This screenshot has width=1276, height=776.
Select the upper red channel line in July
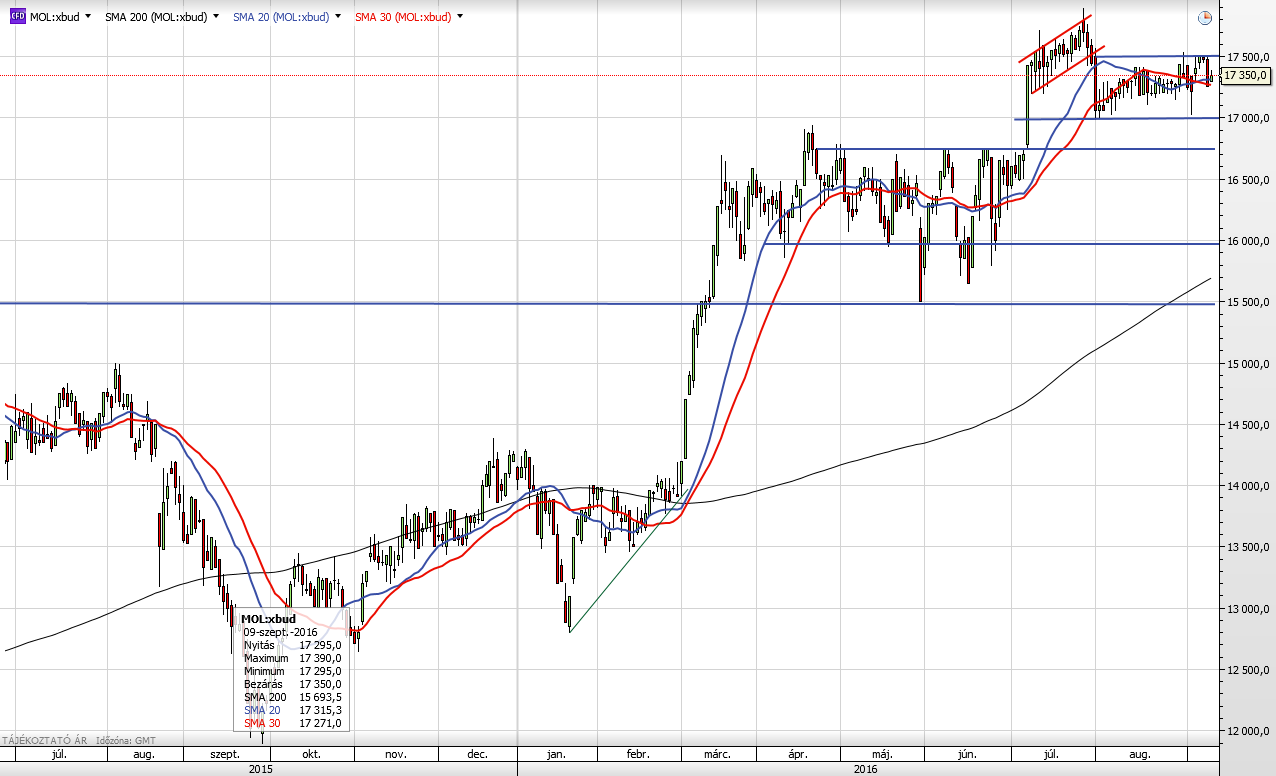1055,38
